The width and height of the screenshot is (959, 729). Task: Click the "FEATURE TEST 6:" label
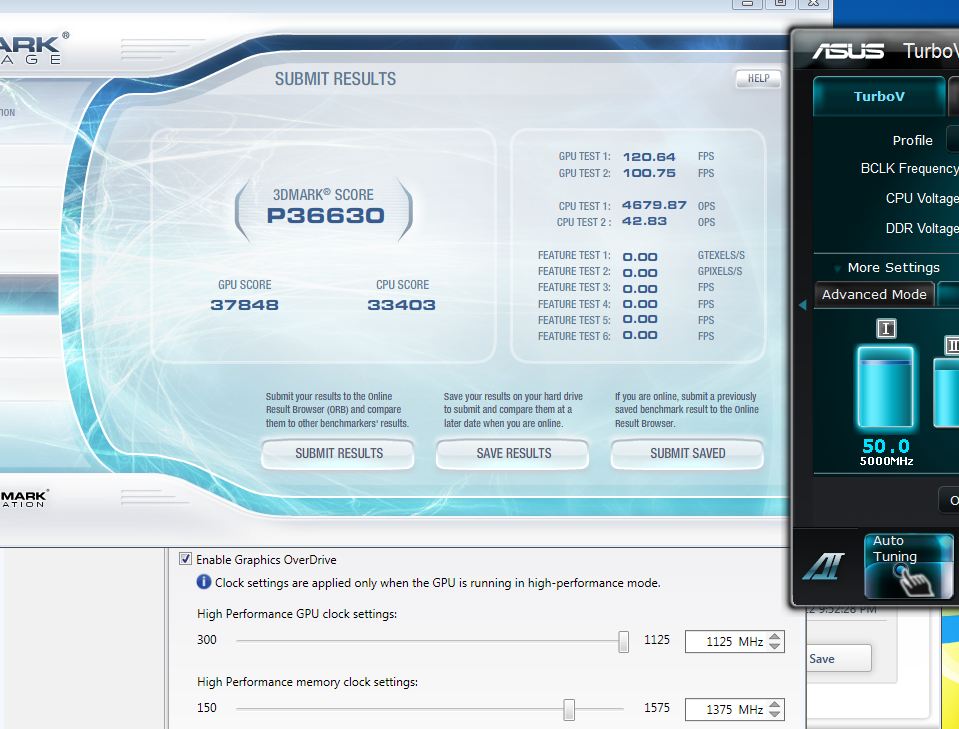pyautogui.click(x=574, y=336)
